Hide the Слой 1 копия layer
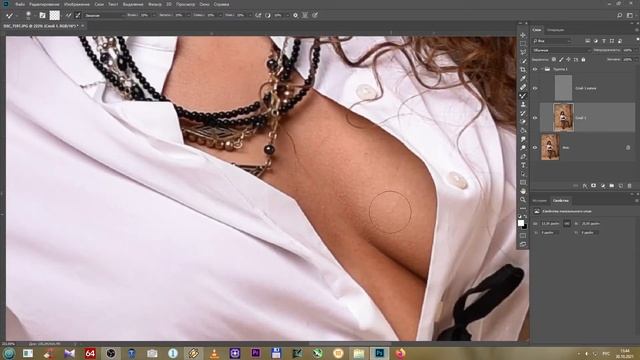The height and width of the screenshot is (360, 640). pos(535,88)
